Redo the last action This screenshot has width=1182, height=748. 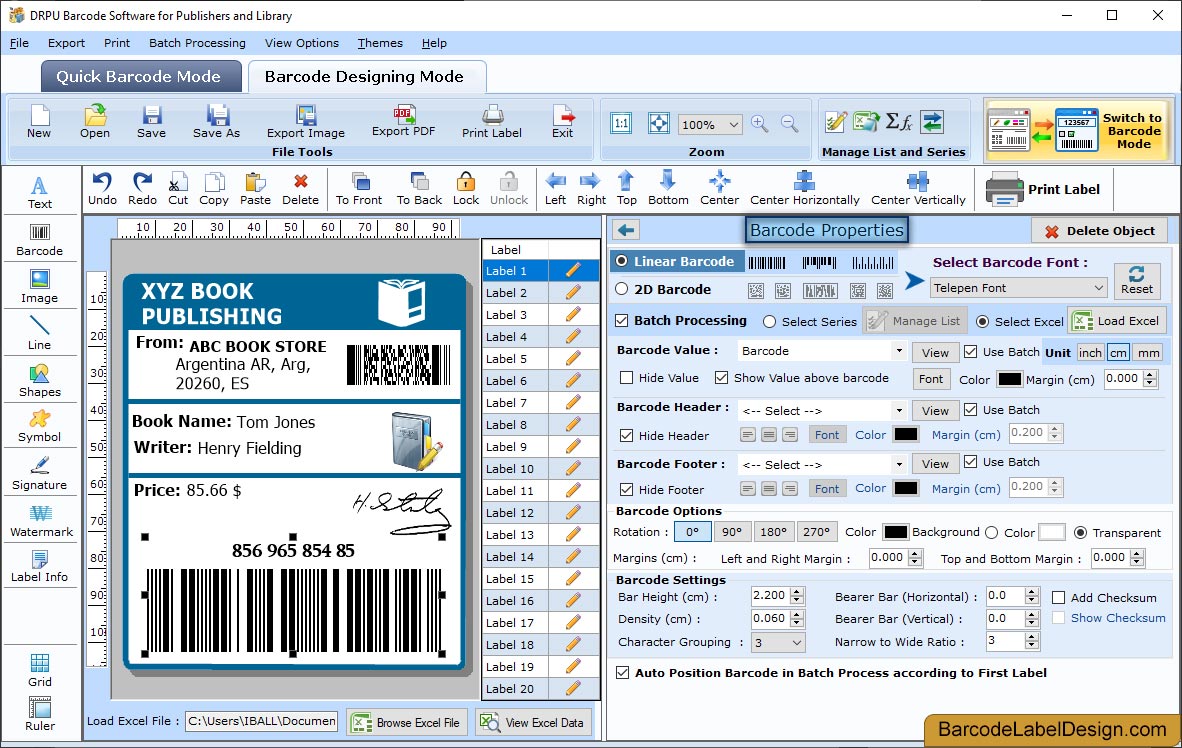click(x=142, y=189)
